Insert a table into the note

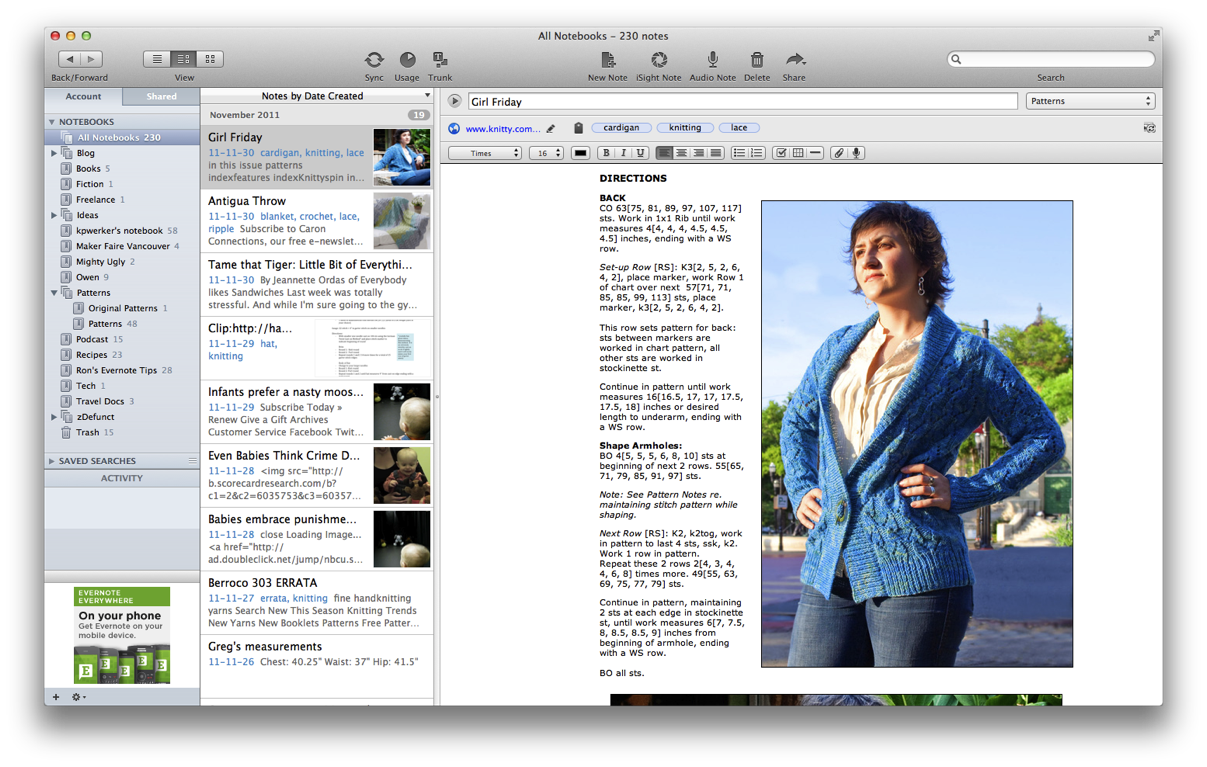coord(798,153)
